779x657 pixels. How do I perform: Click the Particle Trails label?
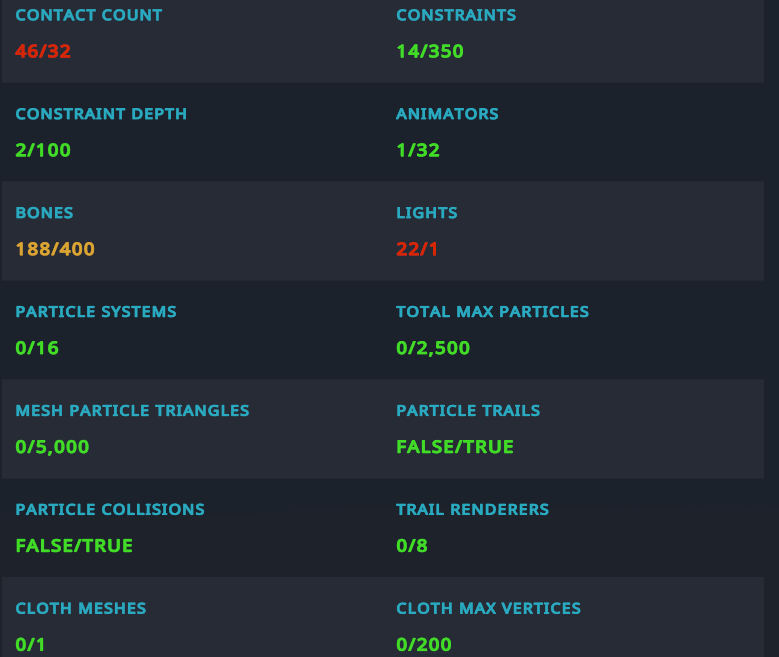click(468, 411)
